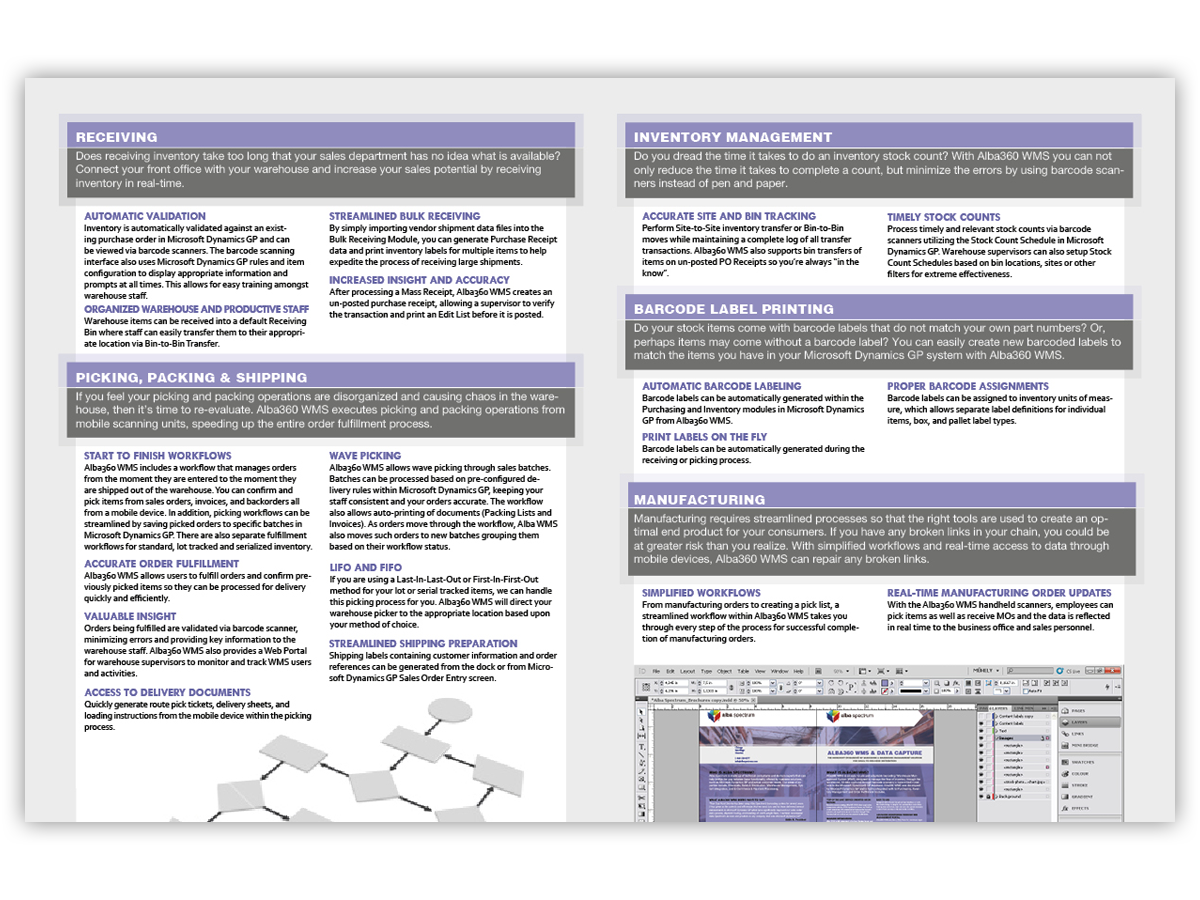Click the X position input field

[676, 683]
